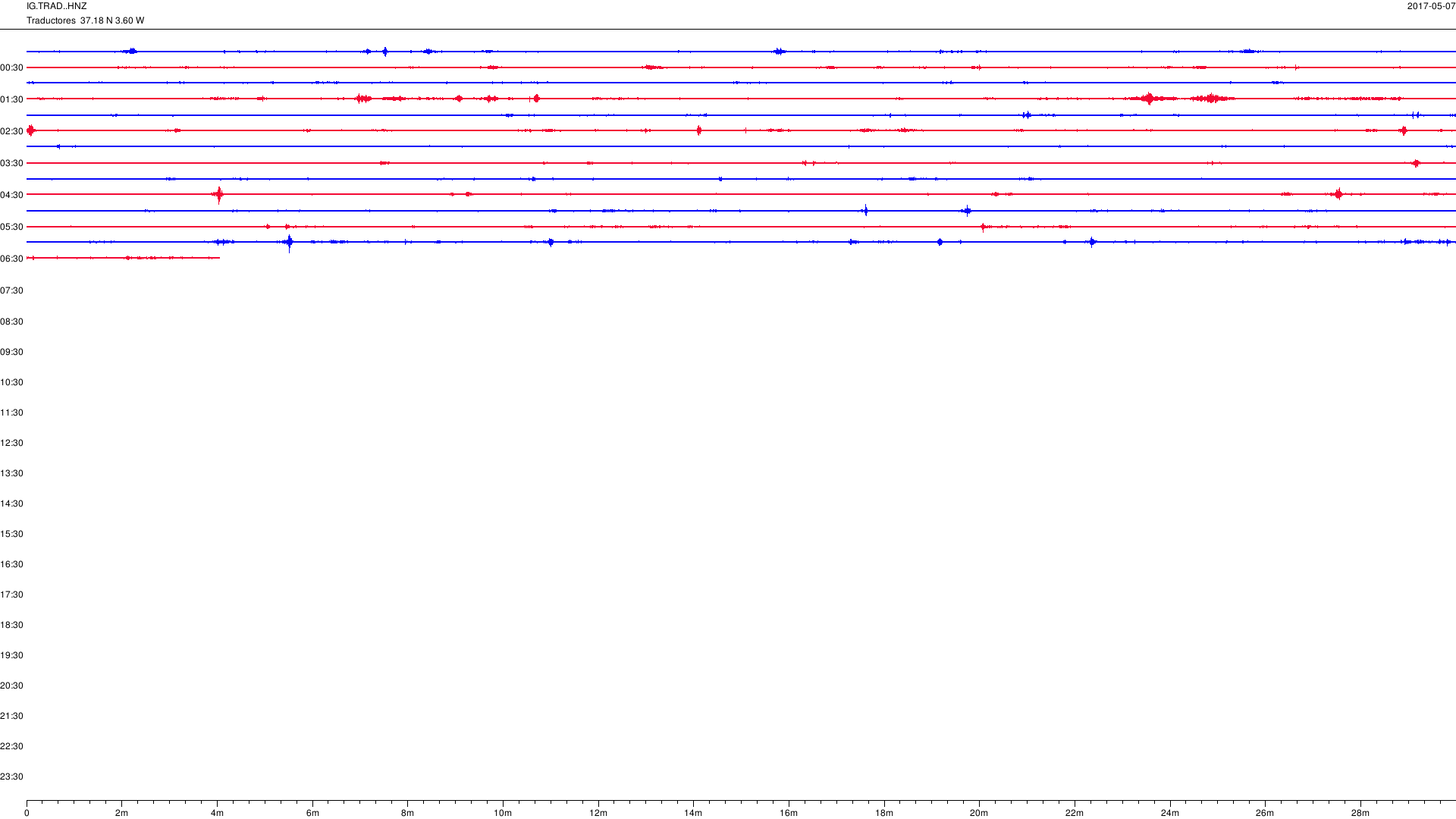Select the 08:30 time label
The image size is (1456, 819).
[11, 322]
